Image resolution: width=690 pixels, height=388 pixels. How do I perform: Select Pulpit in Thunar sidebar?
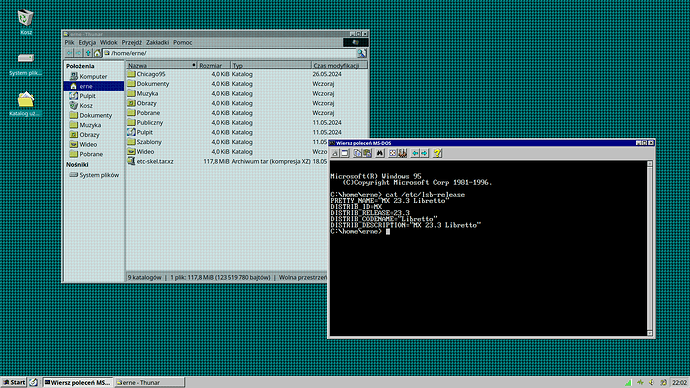coord(93,96)
